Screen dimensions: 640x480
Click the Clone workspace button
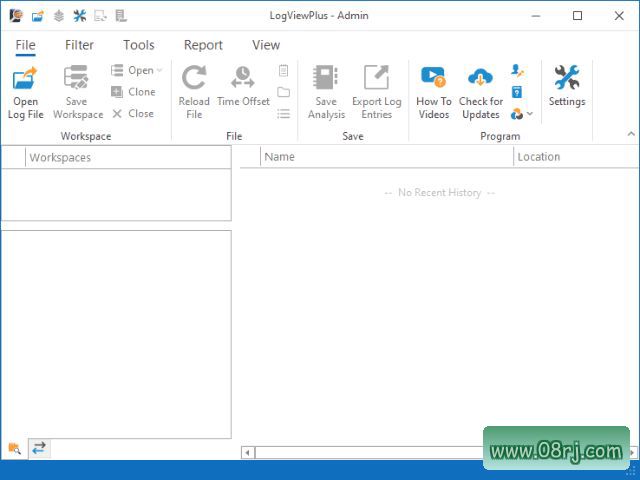[133, 92]
